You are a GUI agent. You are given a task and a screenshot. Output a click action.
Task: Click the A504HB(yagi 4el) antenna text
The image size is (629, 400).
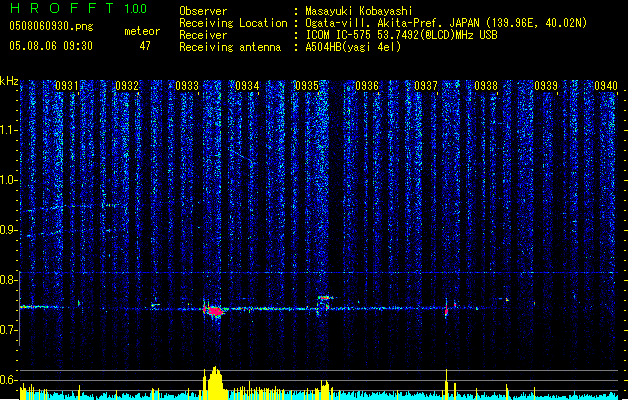pos(353,47)
